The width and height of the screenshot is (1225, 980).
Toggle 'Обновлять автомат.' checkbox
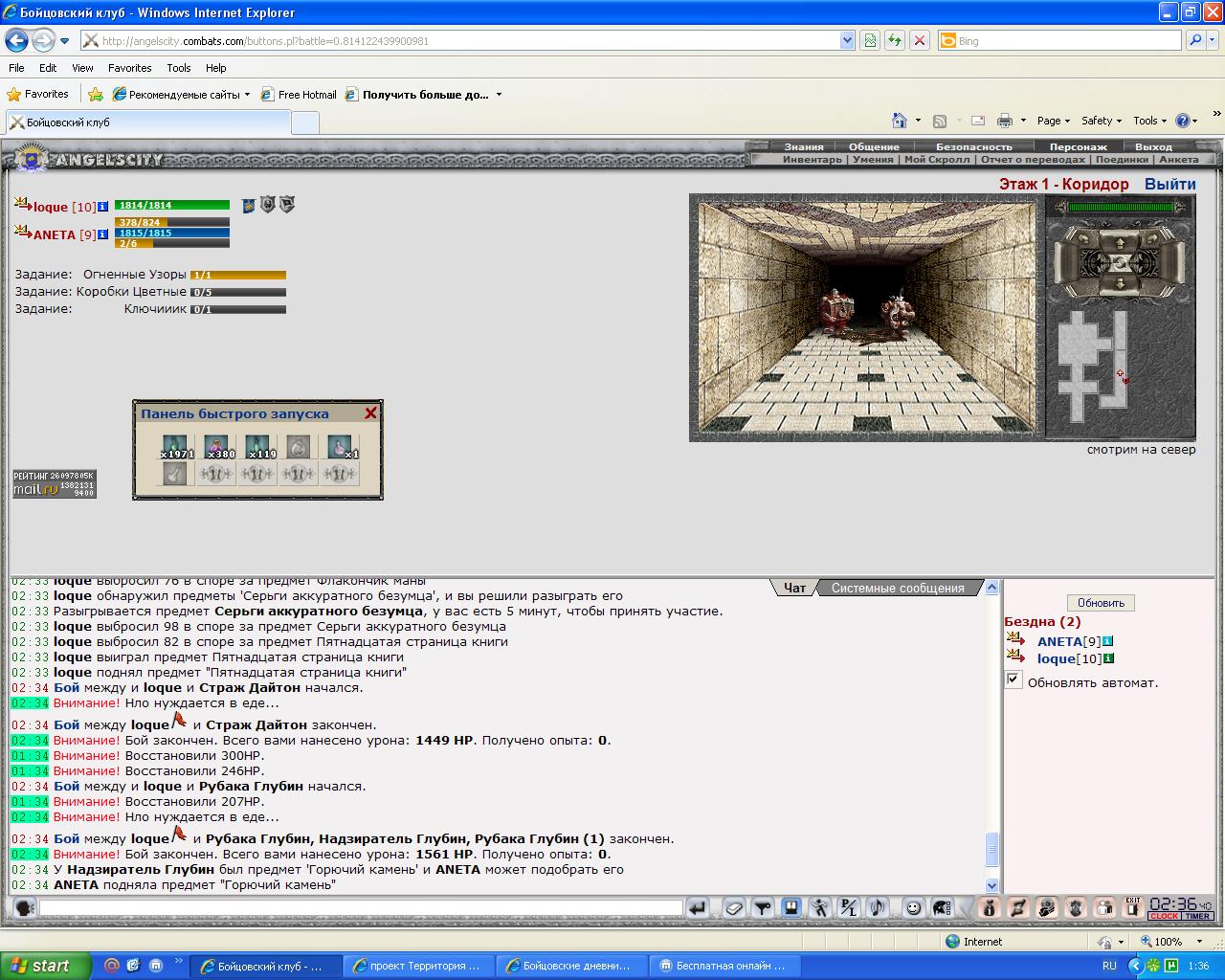pyautogui.click(x=1013, y=679)
